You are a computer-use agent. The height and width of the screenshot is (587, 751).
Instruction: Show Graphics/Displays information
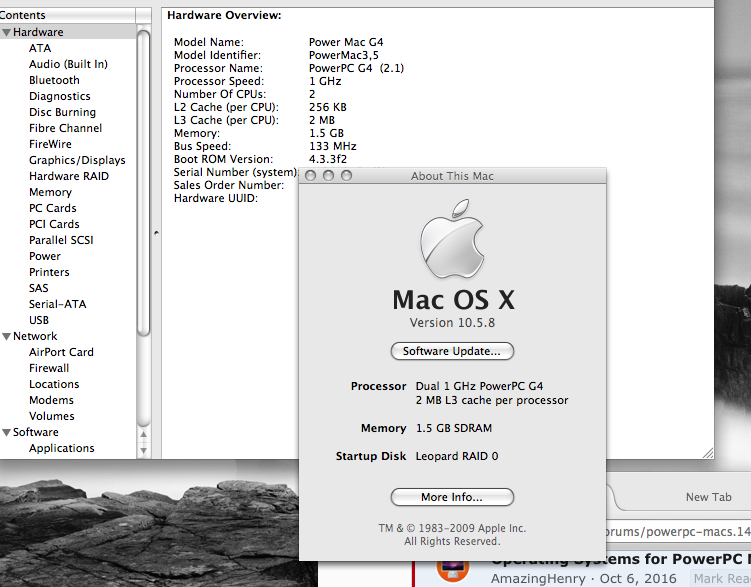coord(77,160)
